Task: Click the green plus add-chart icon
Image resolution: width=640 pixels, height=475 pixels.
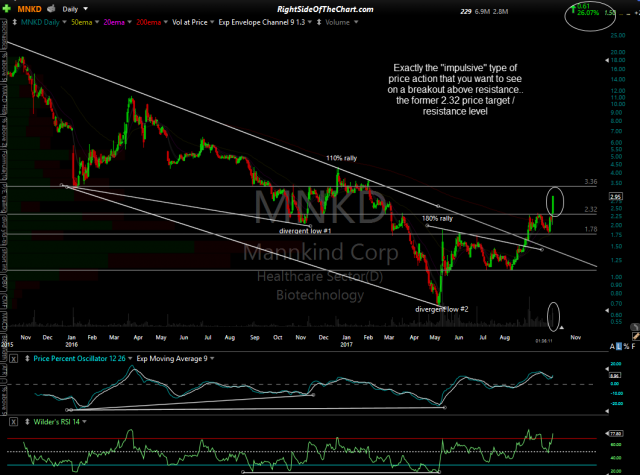Action: click(7, 9)
